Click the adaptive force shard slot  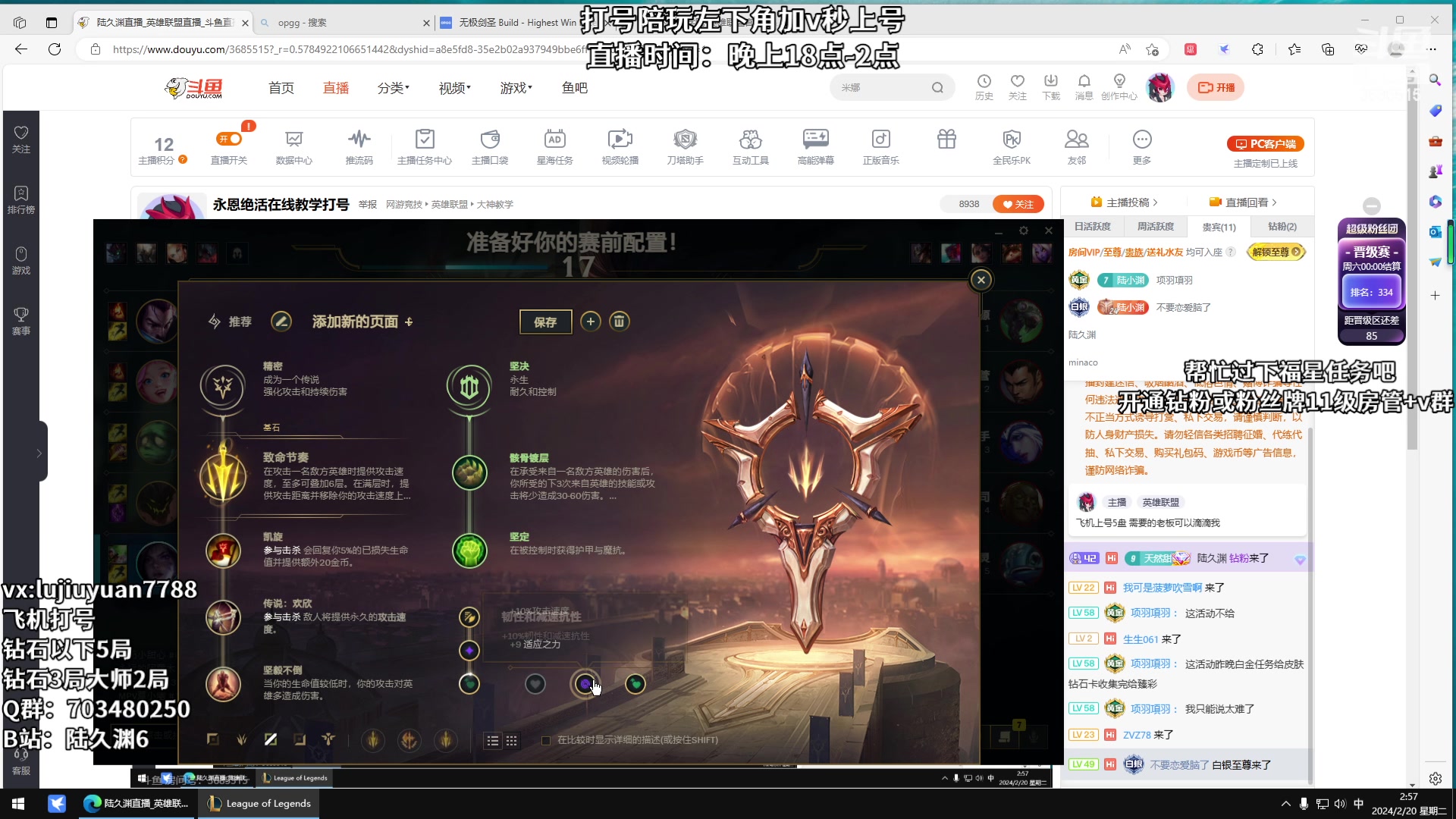point(469,651)
